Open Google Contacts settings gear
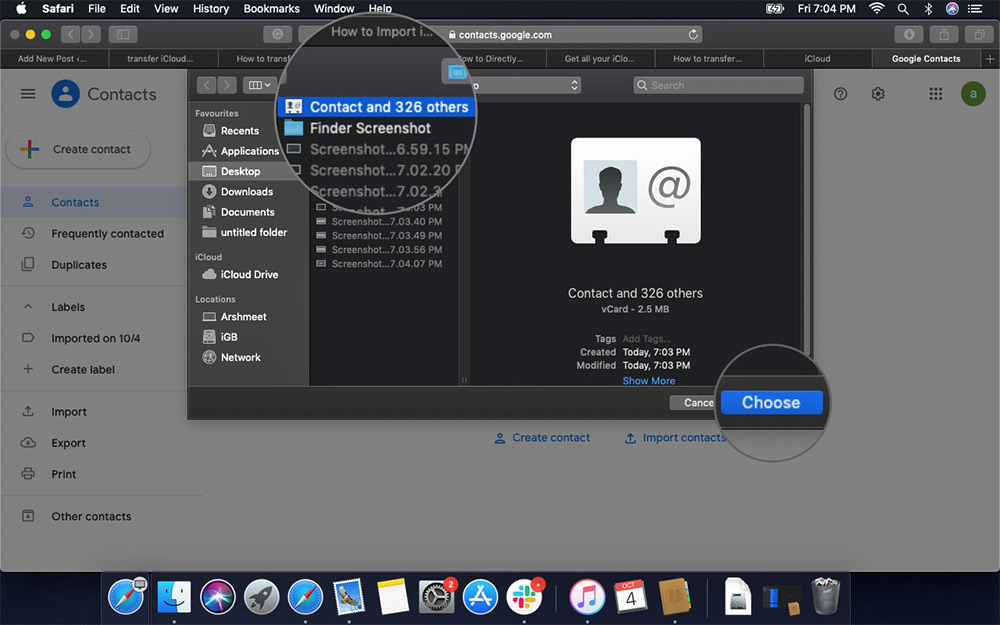 pyautogui.click(x=878, y=94)
